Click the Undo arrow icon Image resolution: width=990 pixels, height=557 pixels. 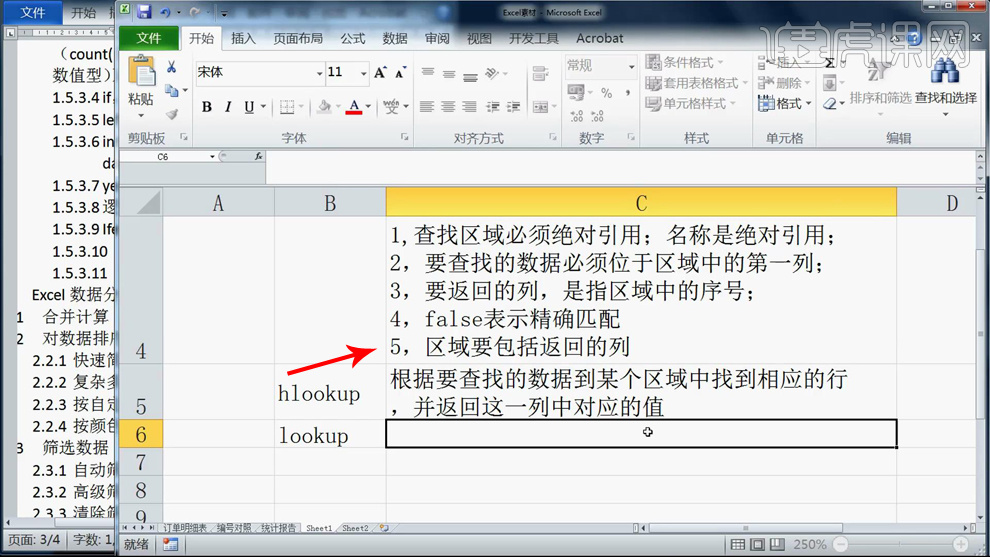165,12
